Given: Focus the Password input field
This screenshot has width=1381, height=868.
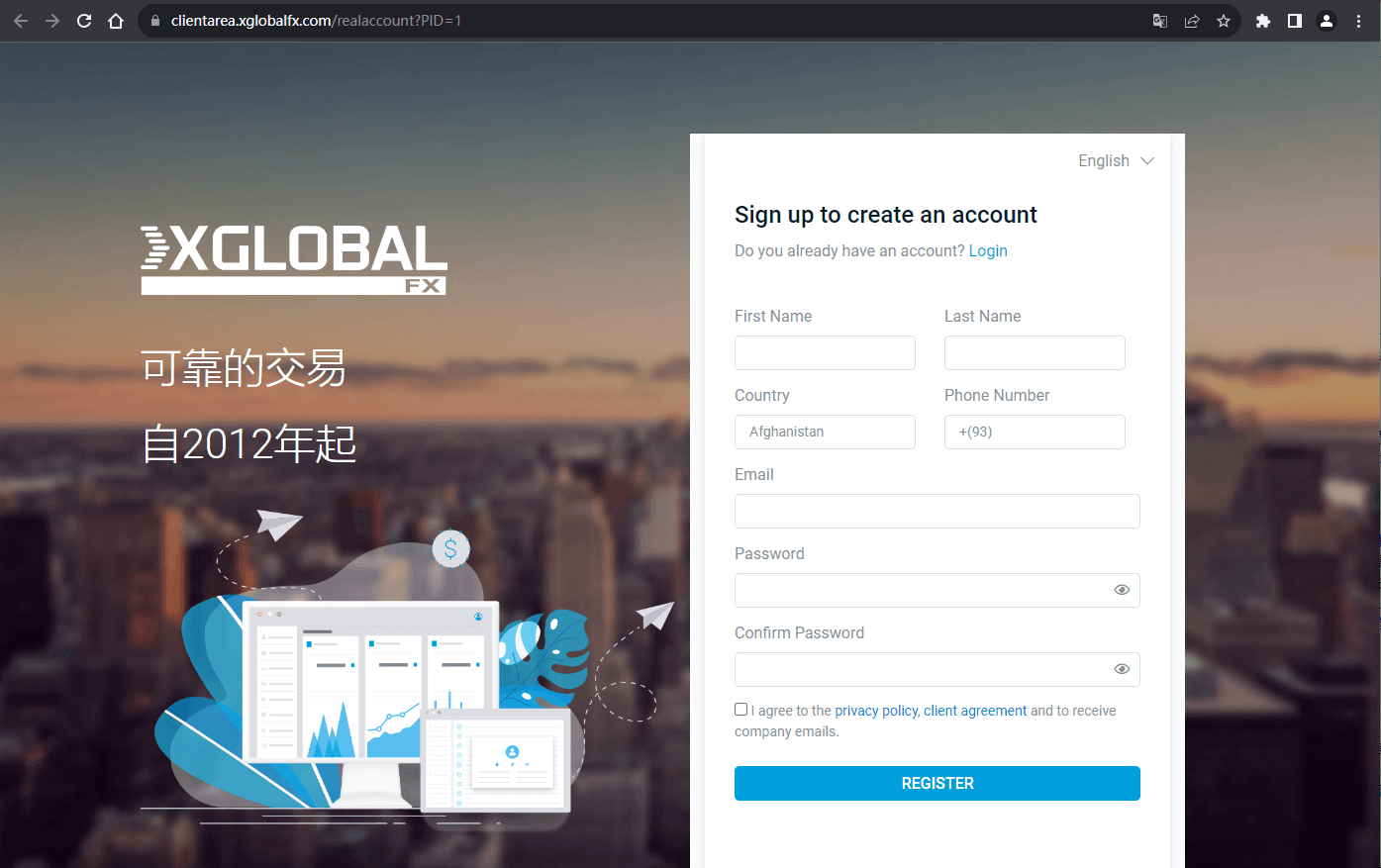Looking at the screenshot, I should click(x=937, y=590).
